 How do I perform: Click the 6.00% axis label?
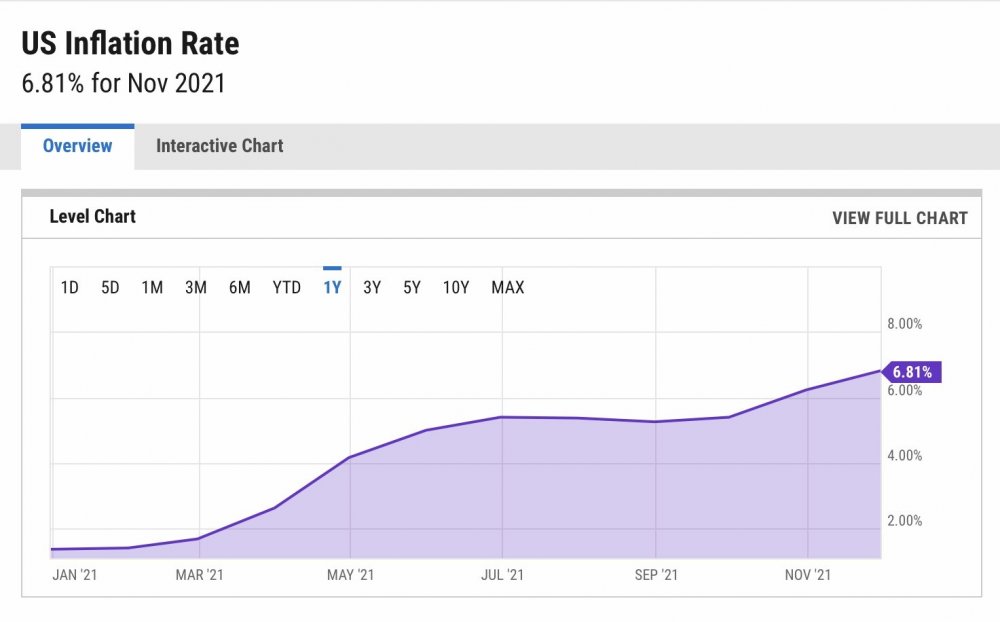pos(904,390)
